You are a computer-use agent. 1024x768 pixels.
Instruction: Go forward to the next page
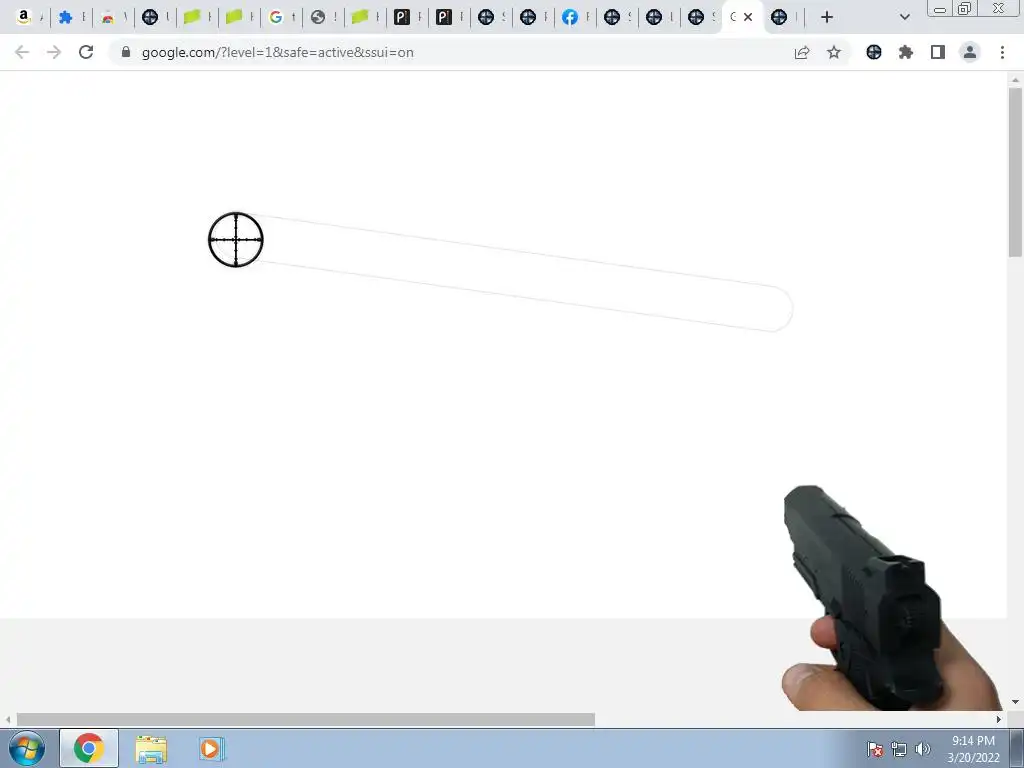click(x=54, y=52)
